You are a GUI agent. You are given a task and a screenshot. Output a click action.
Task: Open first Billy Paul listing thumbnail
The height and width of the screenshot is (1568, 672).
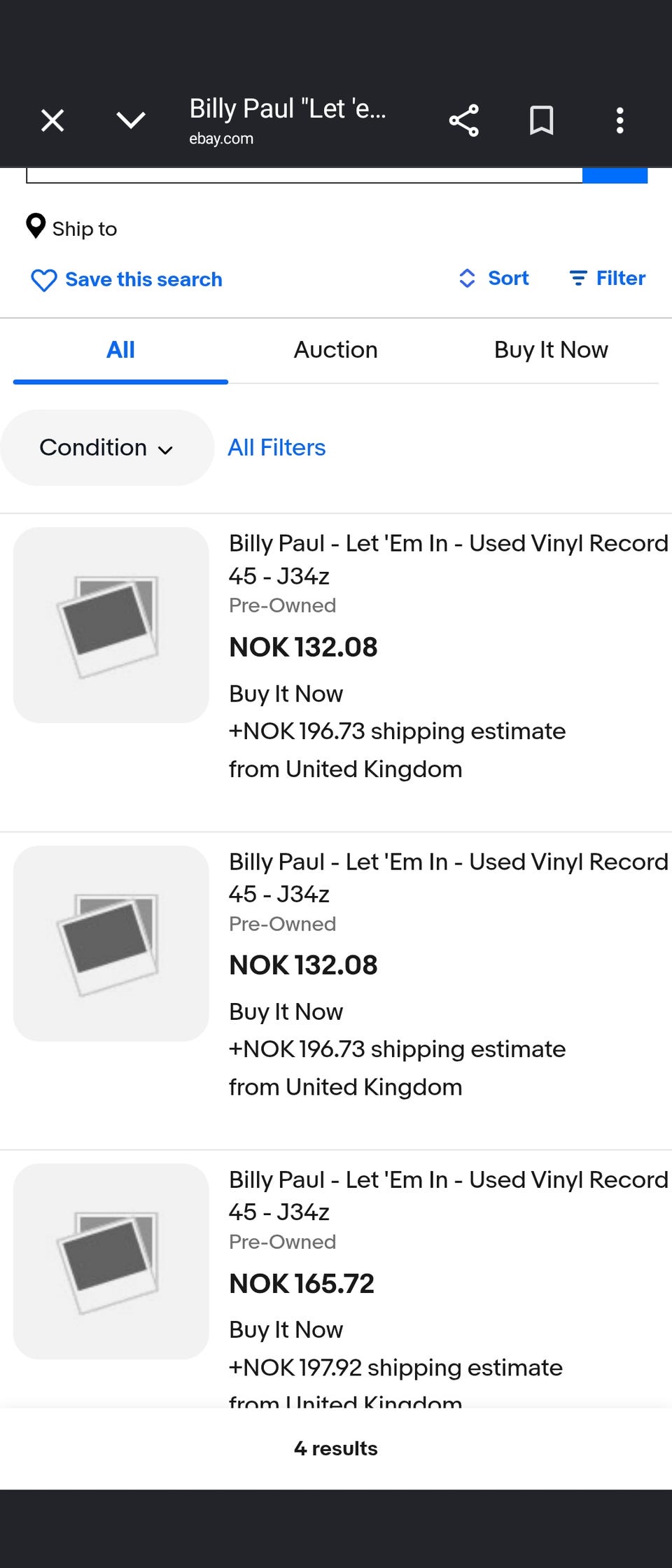111,625
